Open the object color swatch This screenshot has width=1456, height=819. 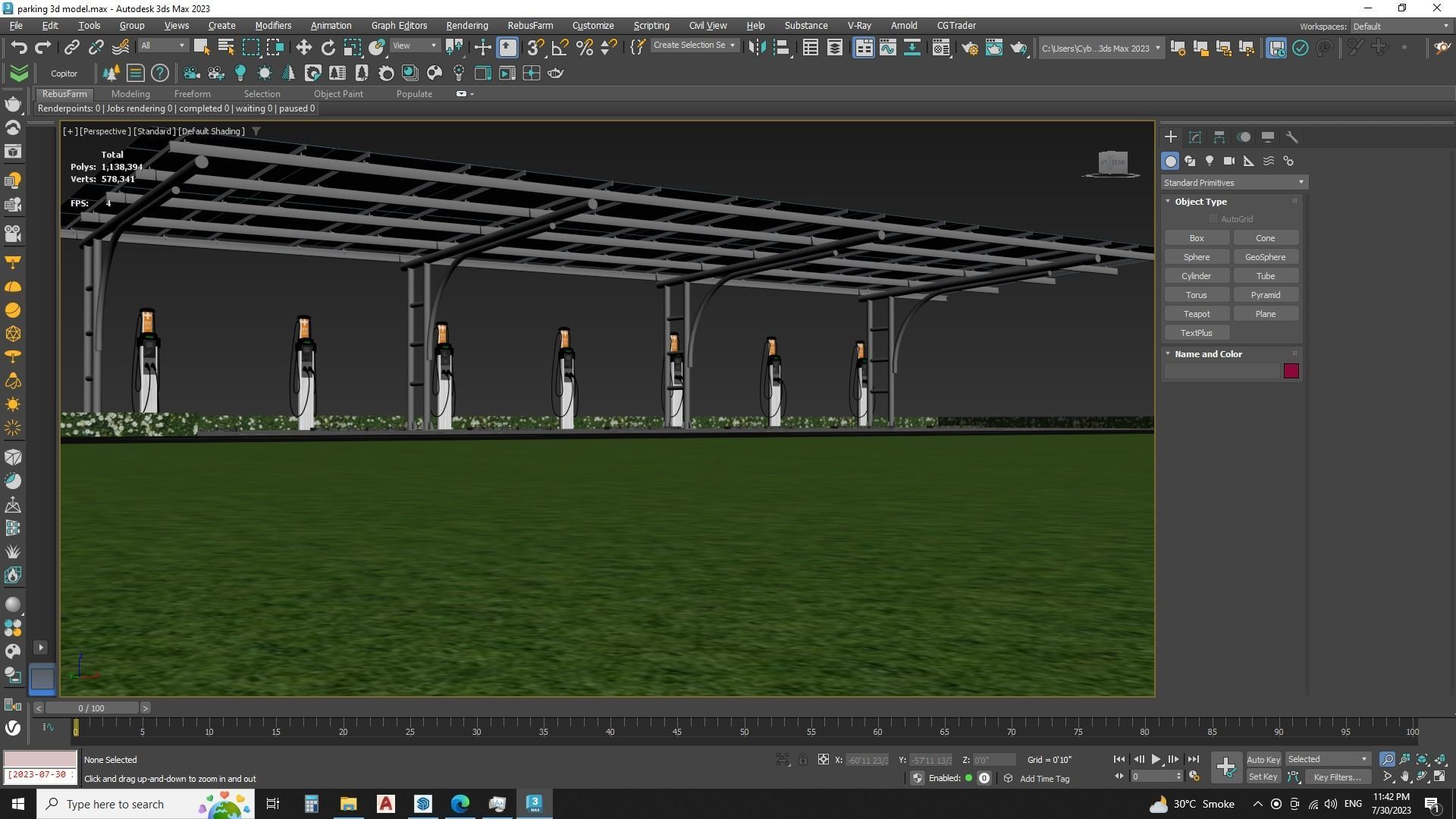(1291, 371)
